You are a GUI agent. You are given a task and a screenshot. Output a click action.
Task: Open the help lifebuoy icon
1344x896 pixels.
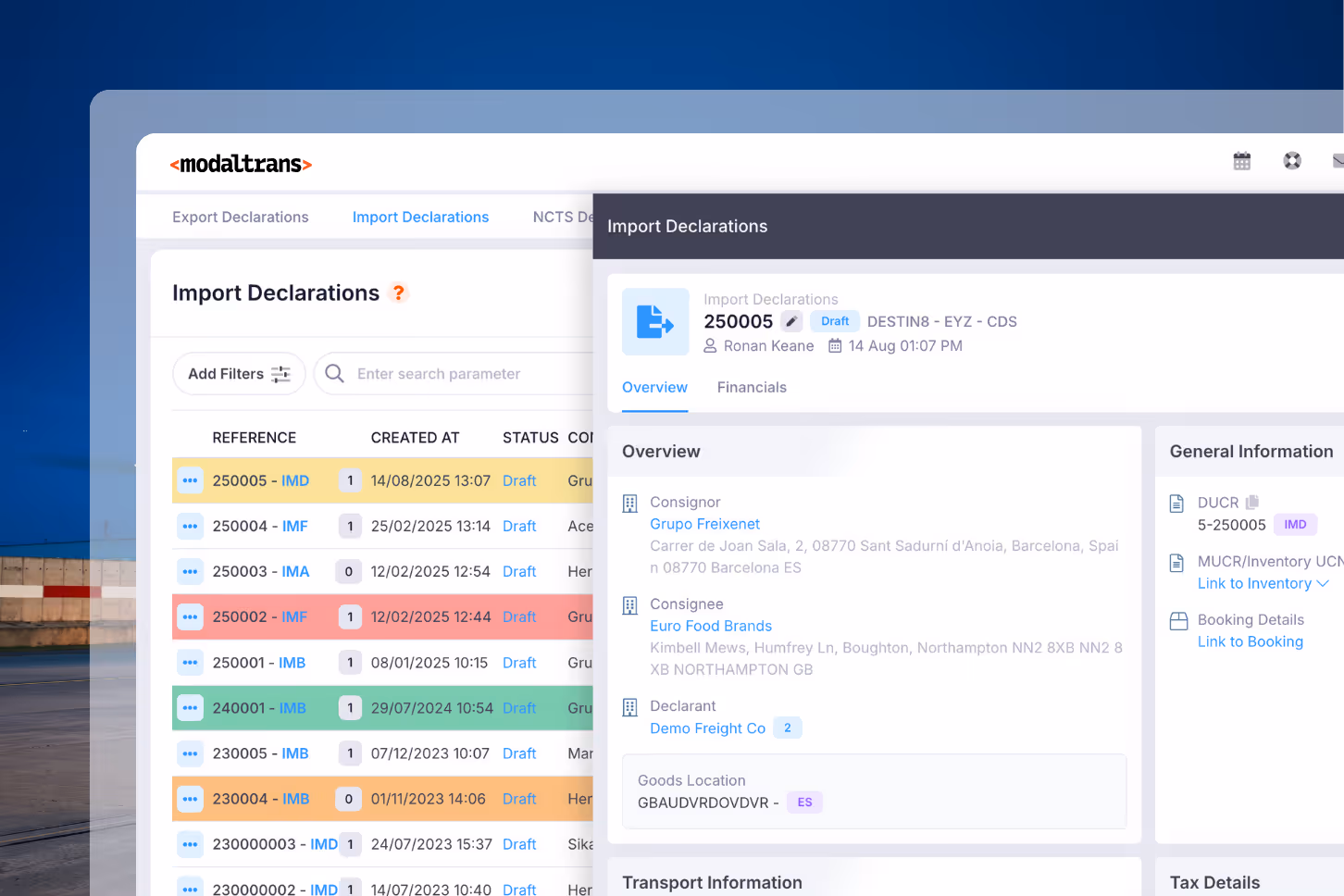(x=1292, y=161)
